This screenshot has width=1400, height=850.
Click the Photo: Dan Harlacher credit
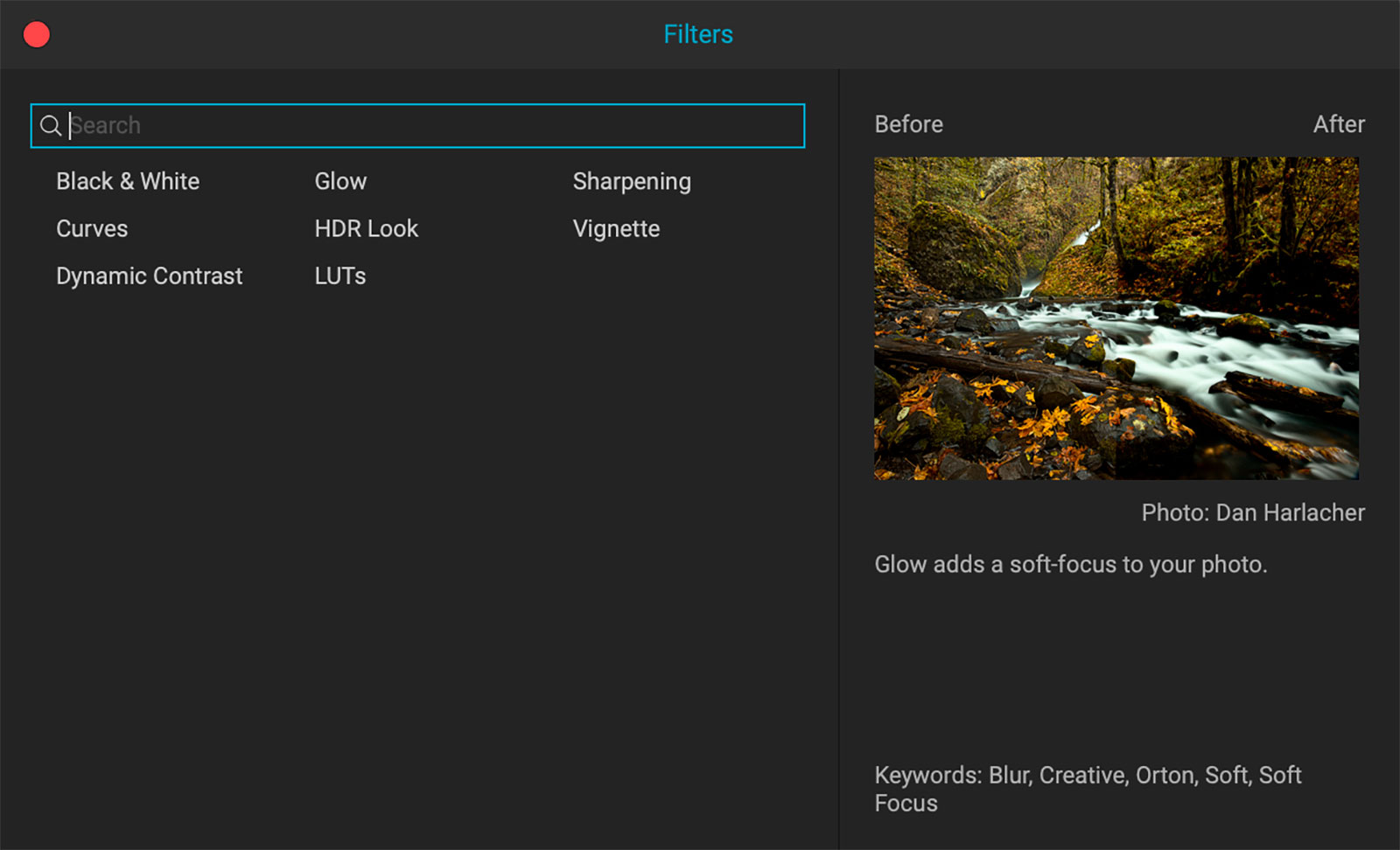pyautogui.click(x=1252, y=512)
